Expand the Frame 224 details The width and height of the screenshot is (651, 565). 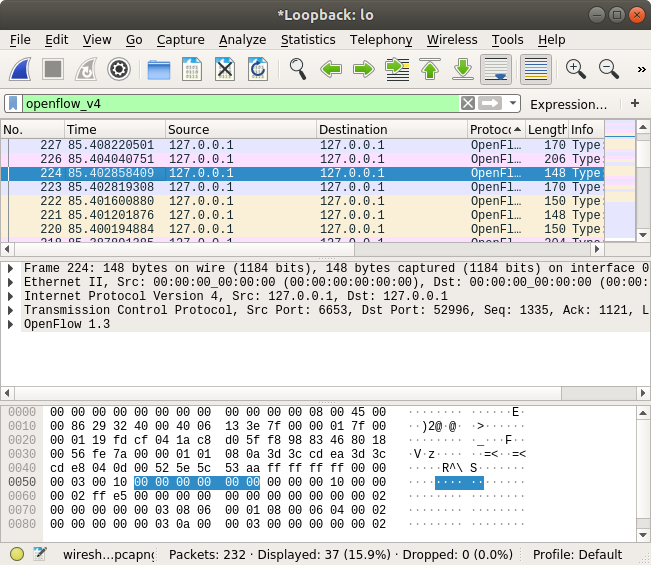click(x=11, y=268)
